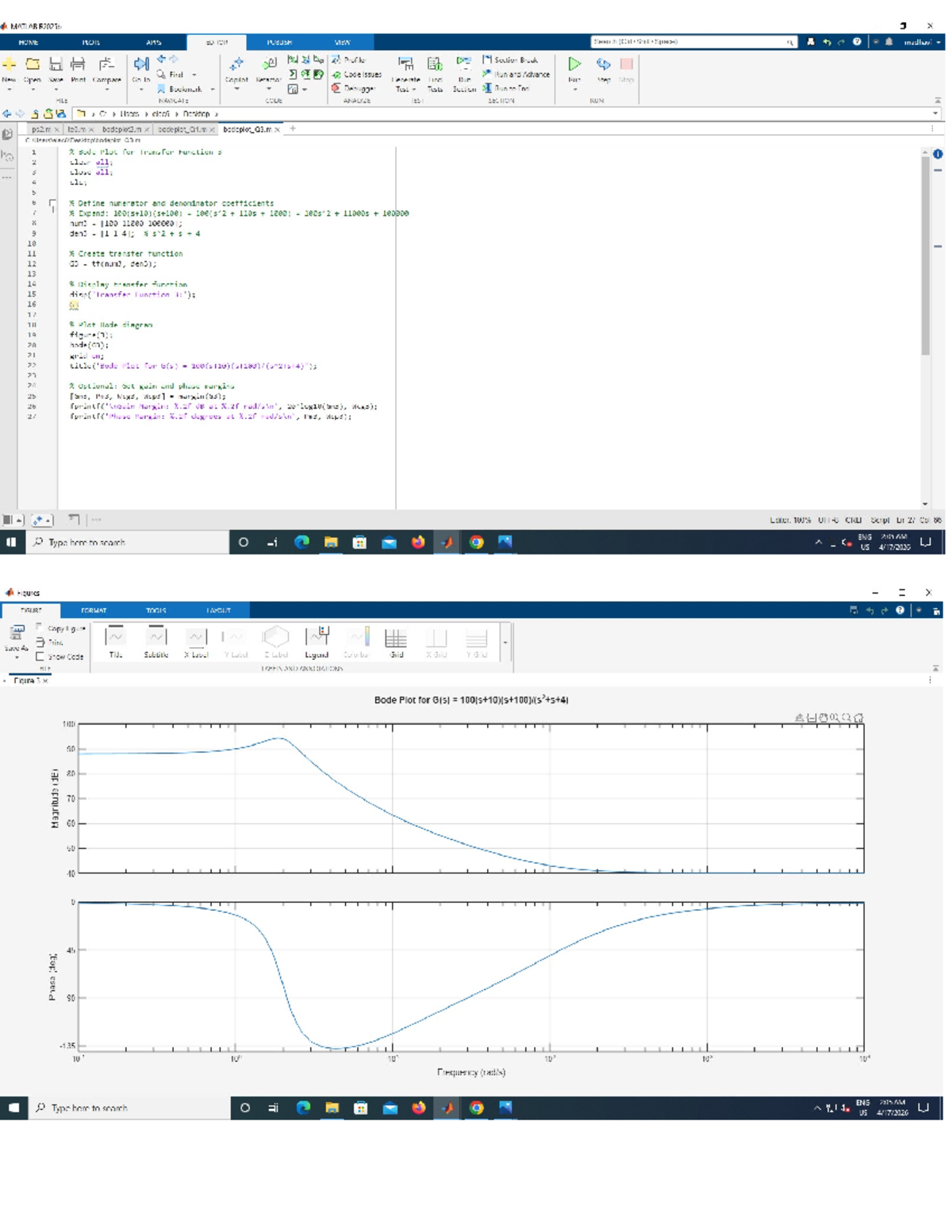Expand the Bookmark dropdown arrow
This screenshot has height=1232, width=952.
[213, 89]
